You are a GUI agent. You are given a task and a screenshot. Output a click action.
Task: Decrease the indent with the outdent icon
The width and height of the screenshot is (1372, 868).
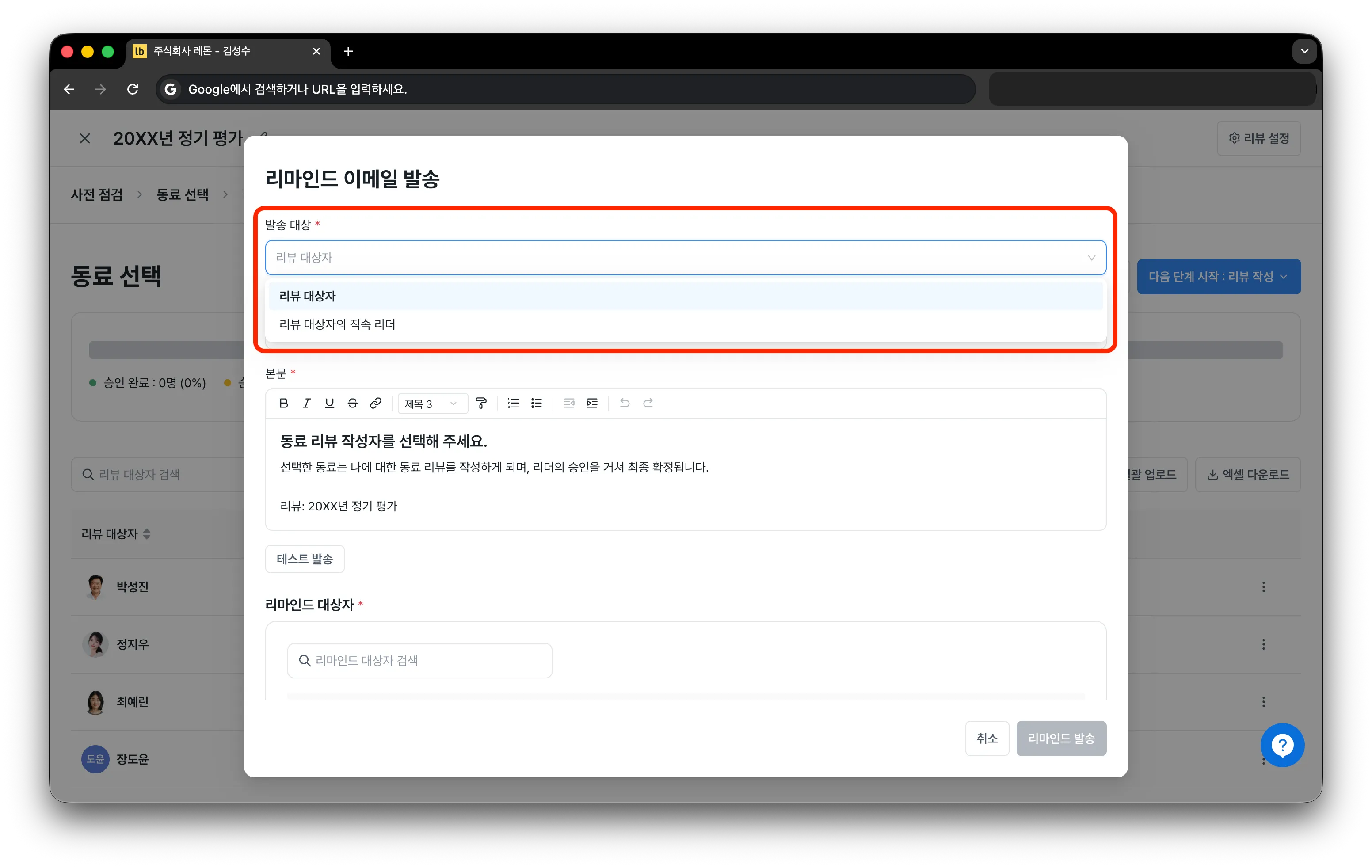(569, 403)
